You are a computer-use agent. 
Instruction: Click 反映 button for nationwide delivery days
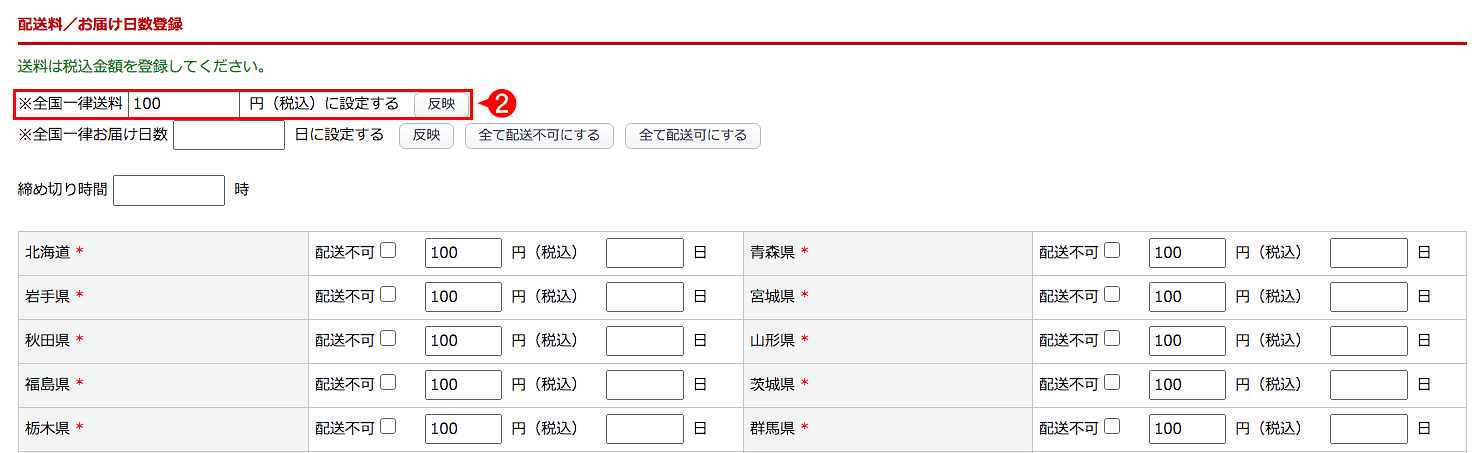pos(426,135)
